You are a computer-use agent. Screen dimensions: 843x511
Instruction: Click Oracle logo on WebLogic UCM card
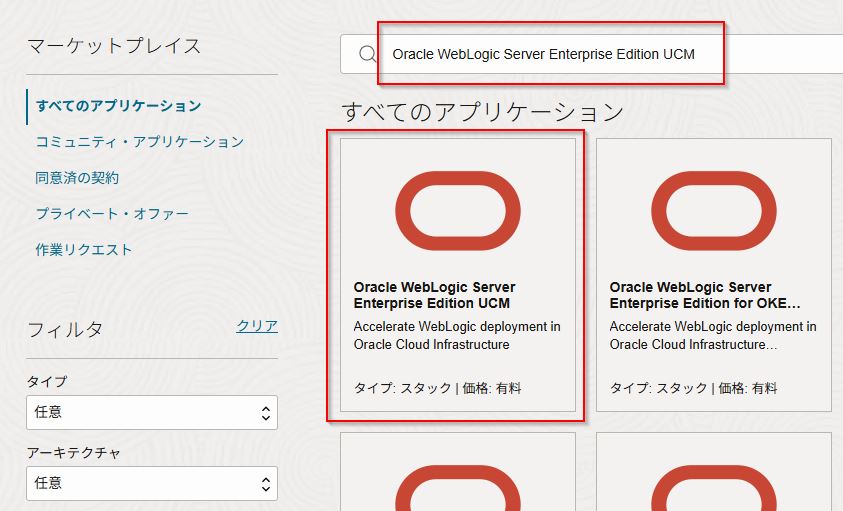click(458, 211)
